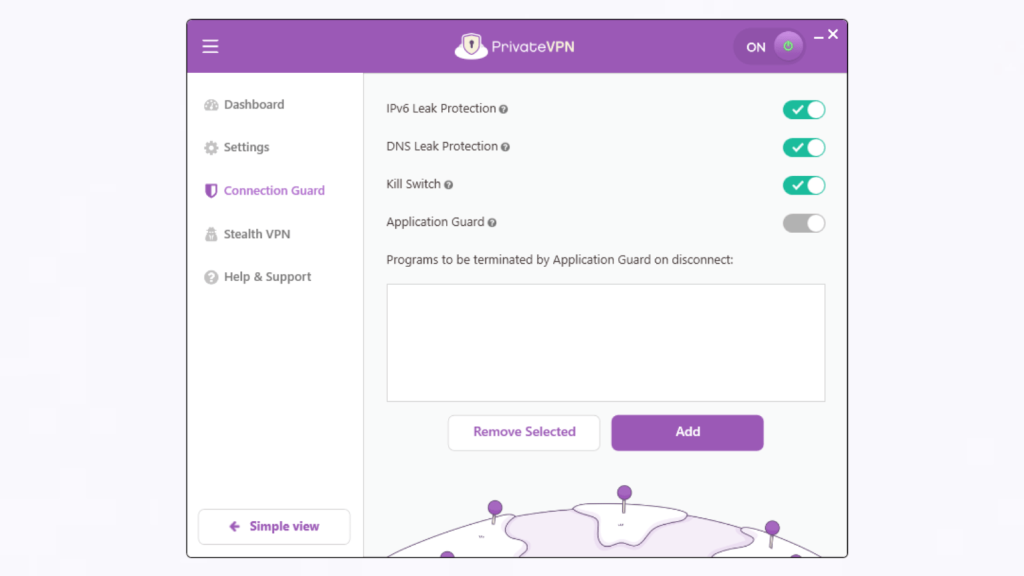This screenshot has height=576, width=1024.
Task: Click the Settings gear icon
Action: (x=211, y=148)
